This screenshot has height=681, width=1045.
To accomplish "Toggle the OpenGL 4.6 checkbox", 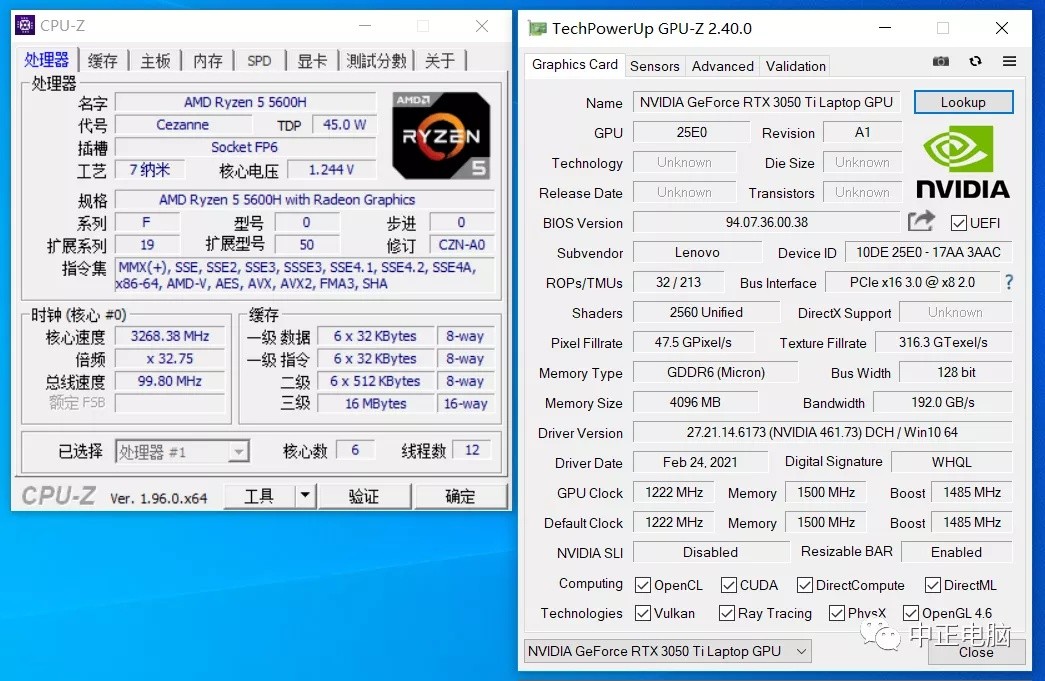I will [x=910, y=613].
